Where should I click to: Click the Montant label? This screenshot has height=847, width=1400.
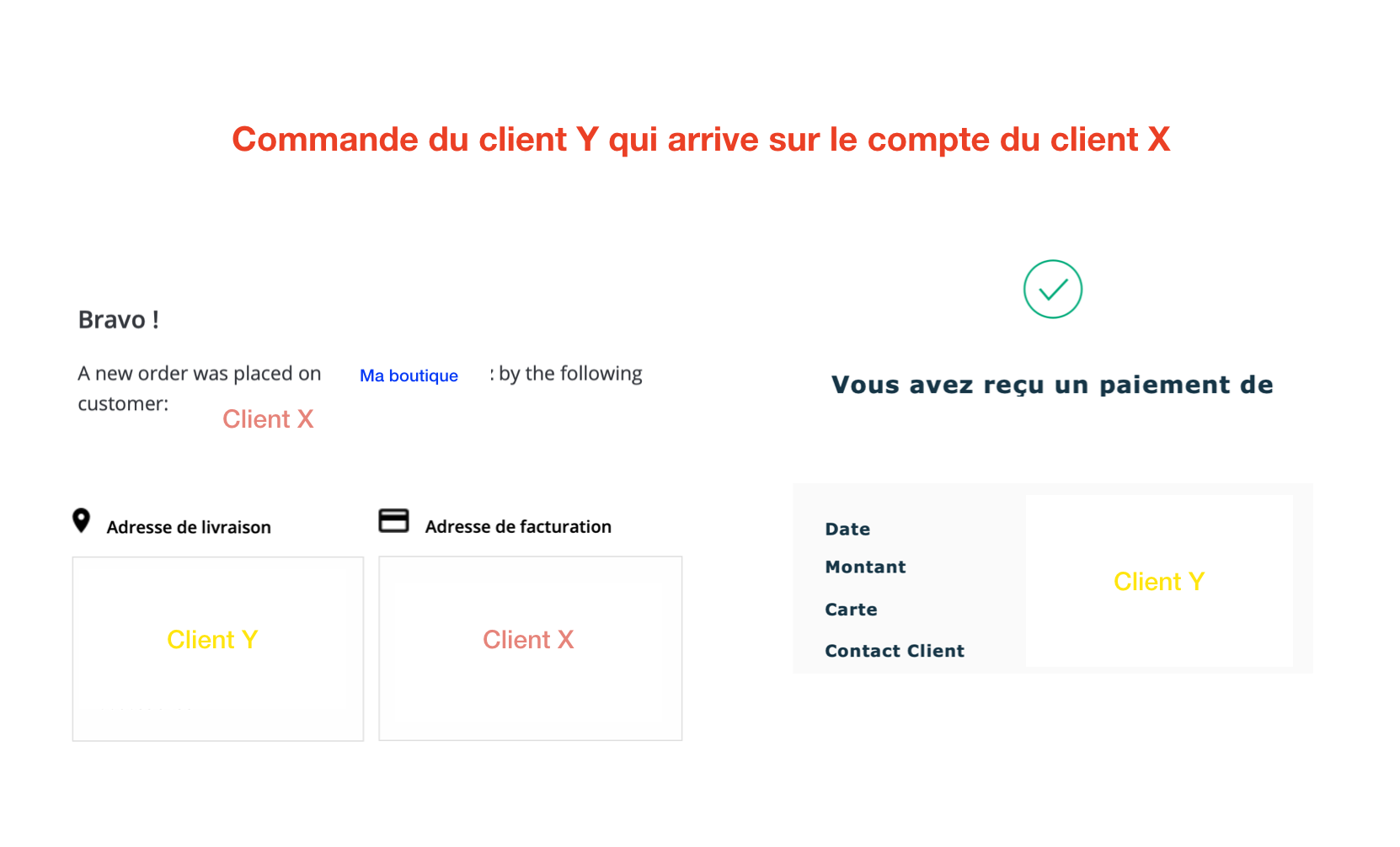click(865, 567)
